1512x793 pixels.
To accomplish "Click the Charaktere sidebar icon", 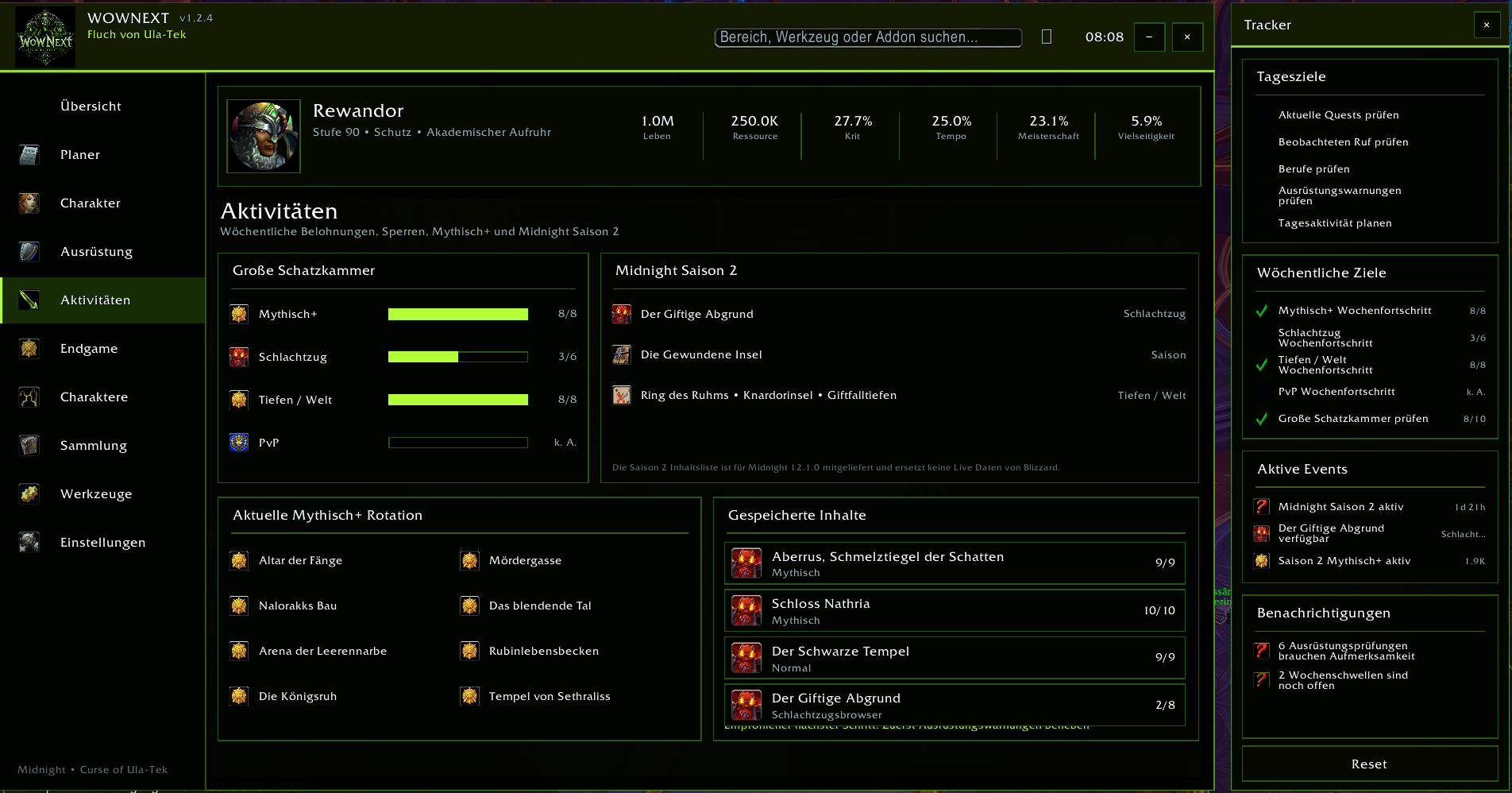I will [x=29, y=397].
